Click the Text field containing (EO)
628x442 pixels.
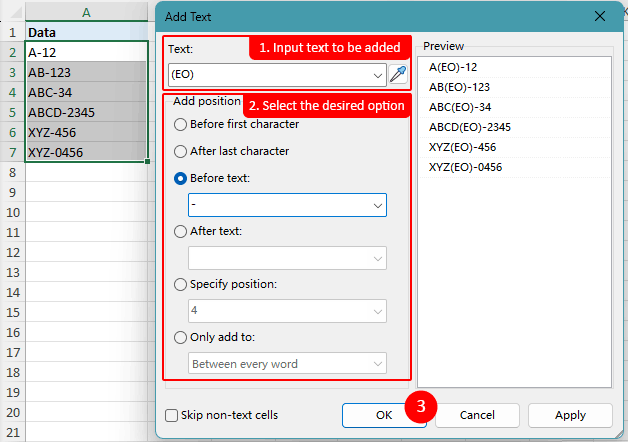(x=268, y=75)
